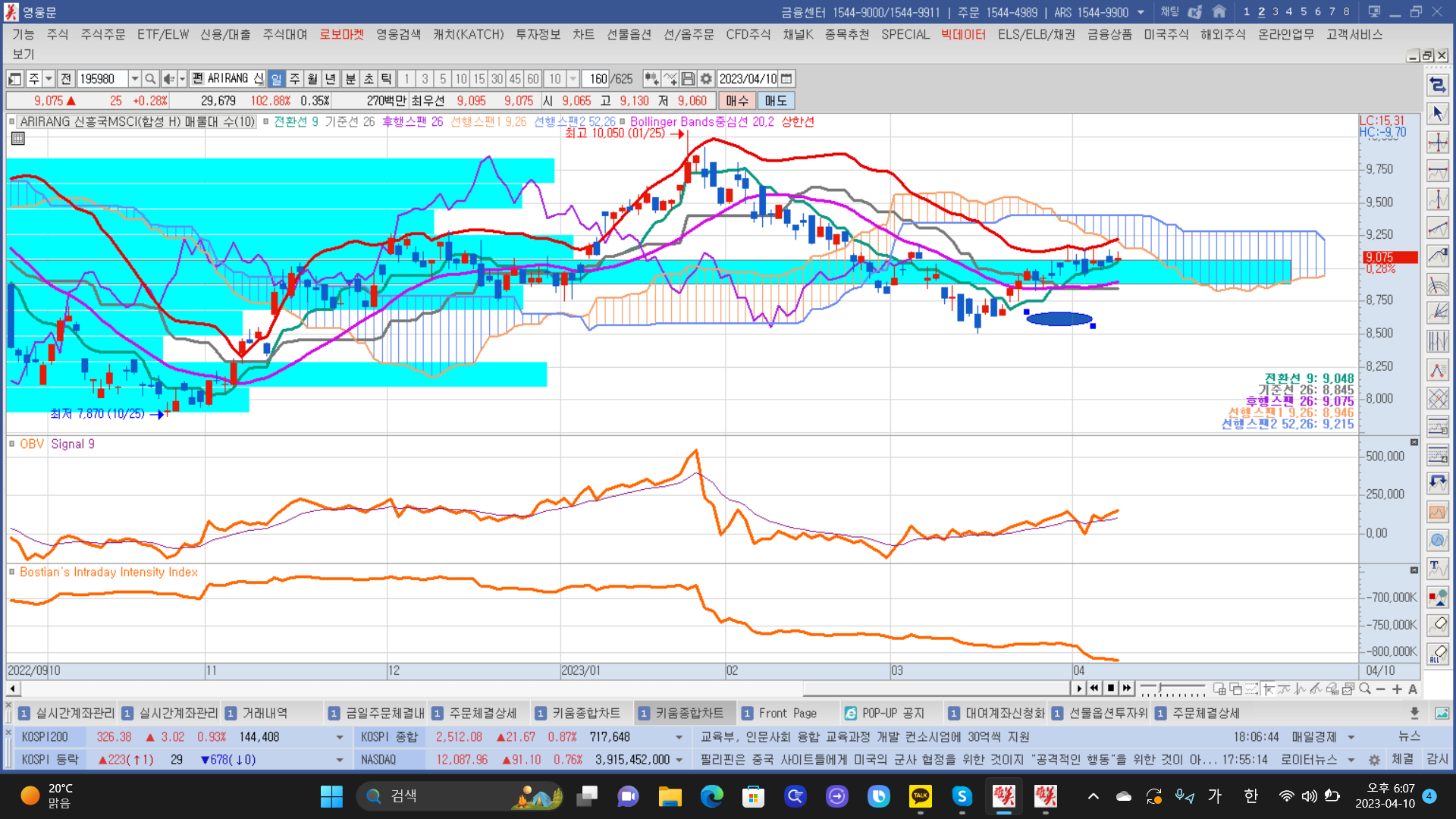Expand the stock code dropdown arrow
The image size is (1456, 819).
point(134,79)
